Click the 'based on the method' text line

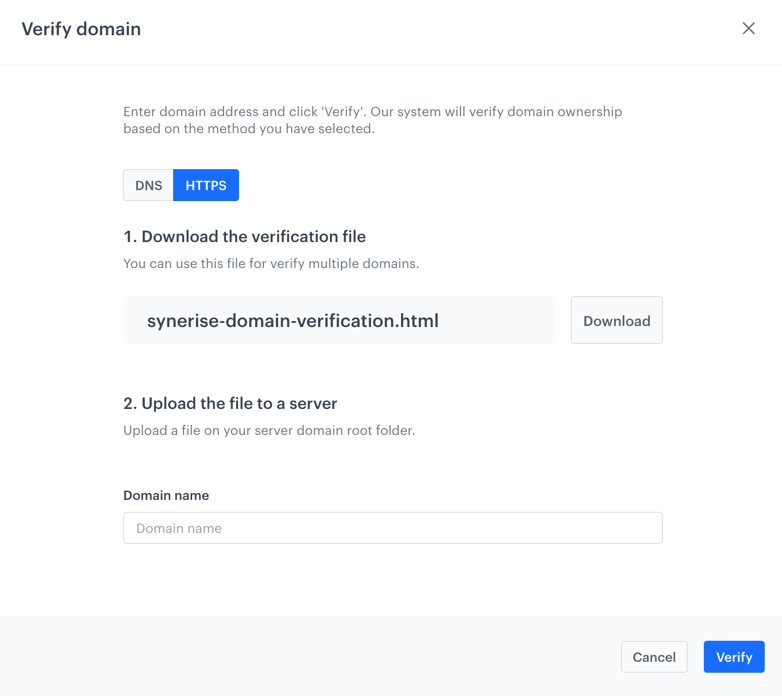pyautogui.click(x=249, y=129)
